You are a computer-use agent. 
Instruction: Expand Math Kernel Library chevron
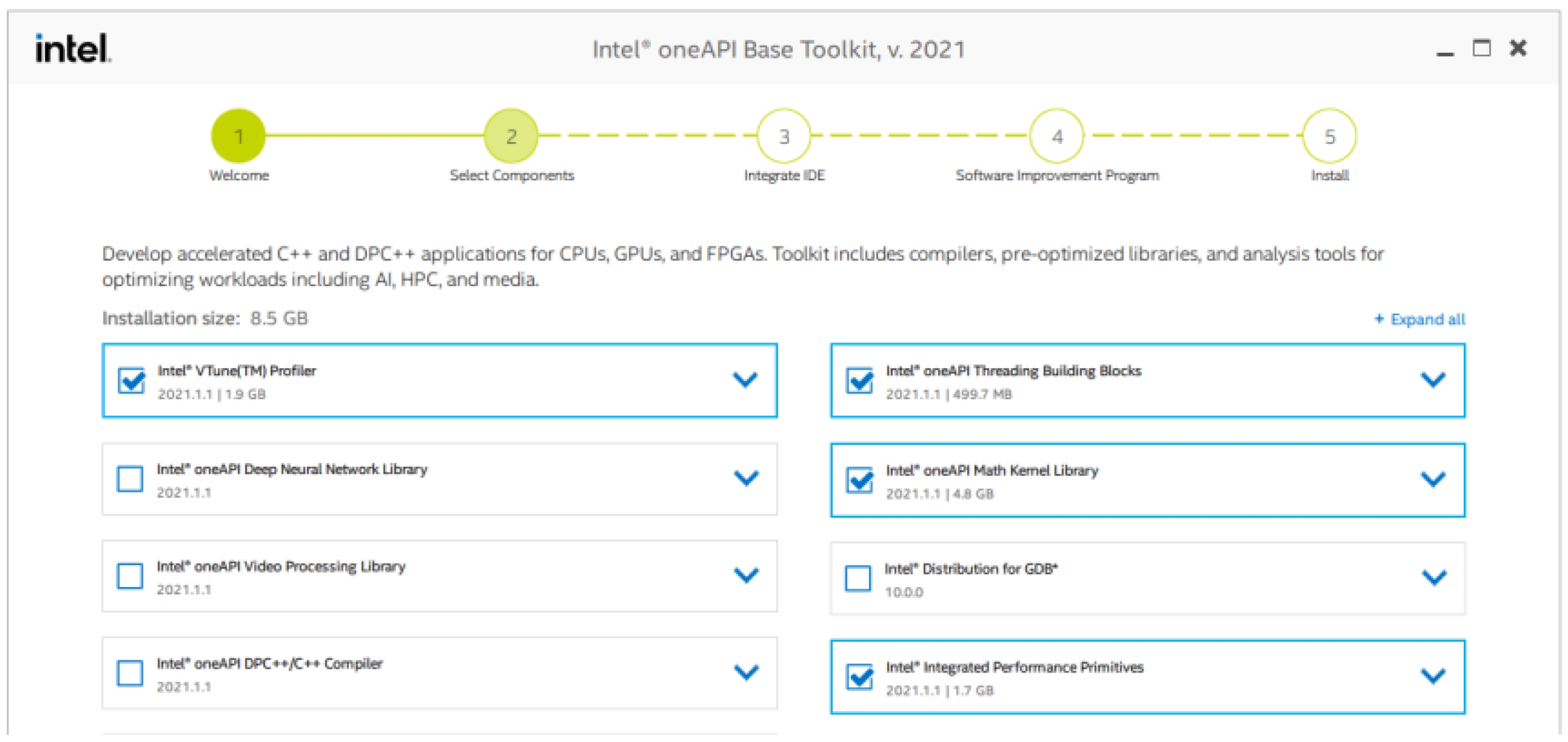1434,480
